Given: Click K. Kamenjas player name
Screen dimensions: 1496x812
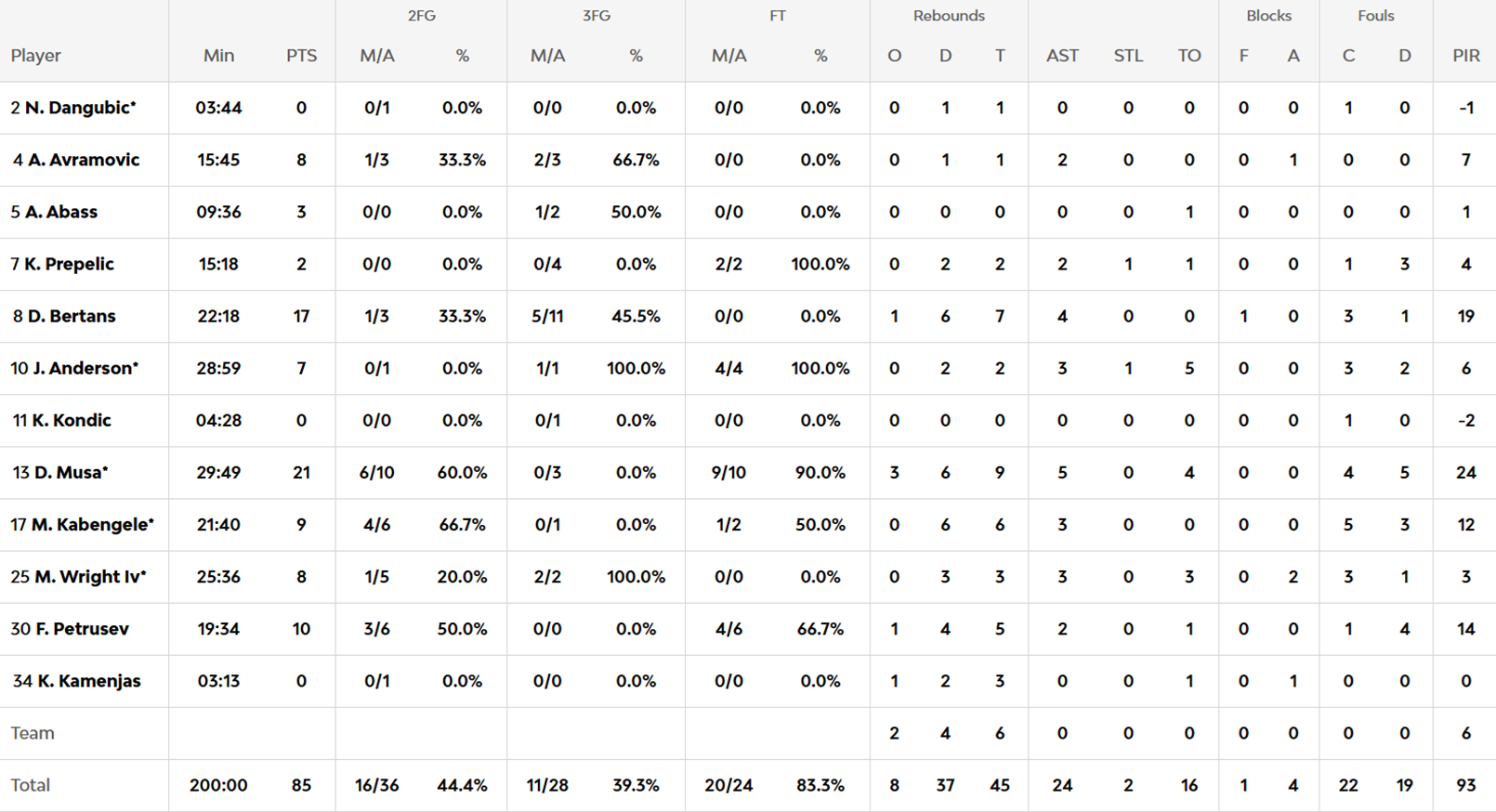Looking at the screenshot, I should [x=88, y=681].
